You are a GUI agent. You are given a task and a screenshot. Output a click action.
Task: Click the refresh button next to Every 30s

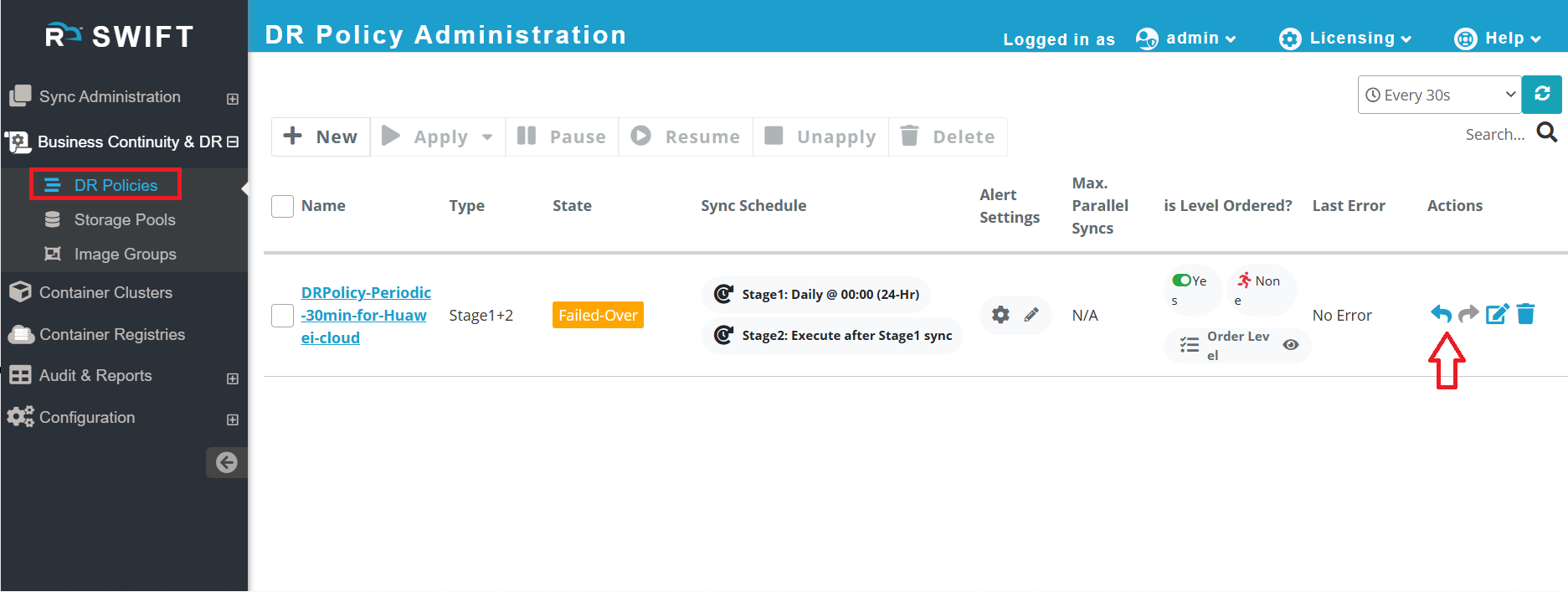click(1542, 94)
